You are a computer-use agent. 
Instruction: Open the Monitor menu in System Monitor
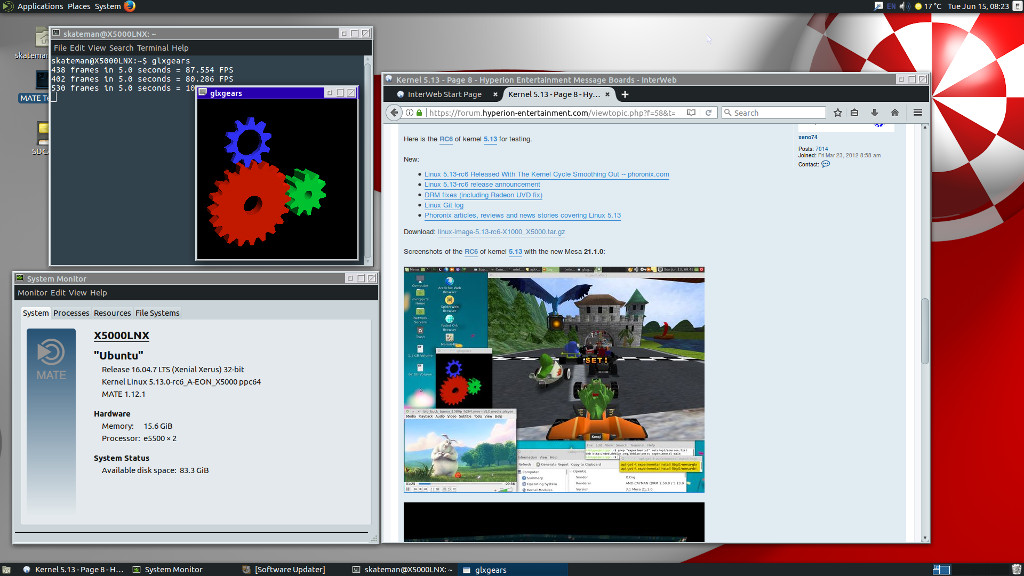[32, 293]
